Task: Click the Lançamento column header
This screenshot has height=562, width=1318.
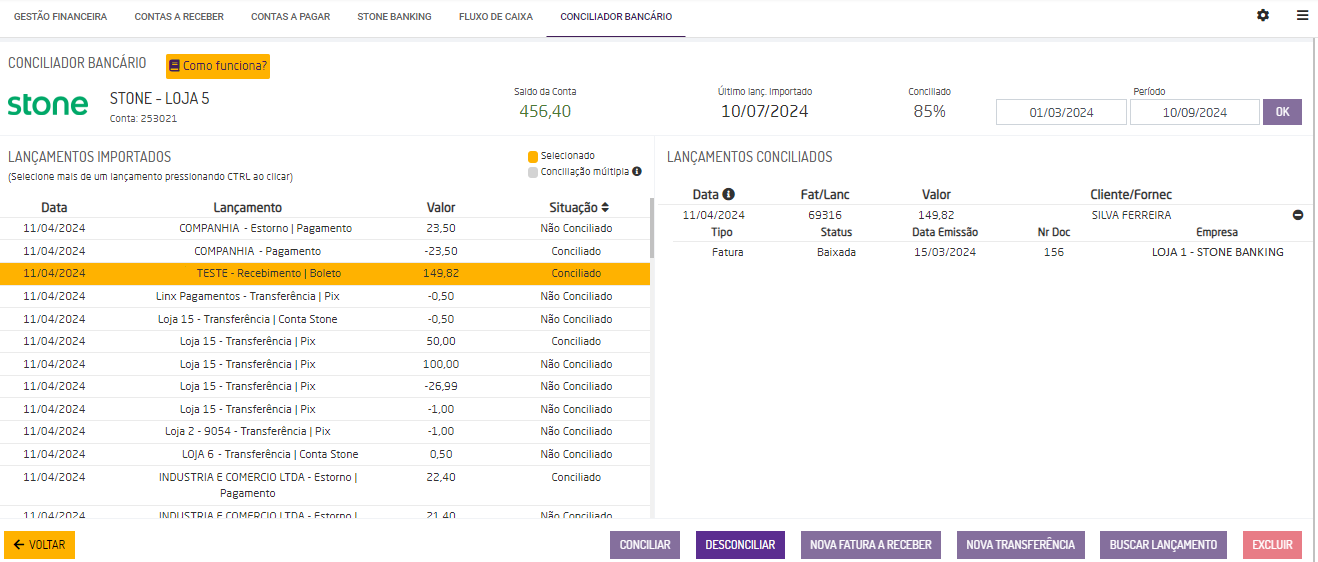Action: click(x=247, y=208)
